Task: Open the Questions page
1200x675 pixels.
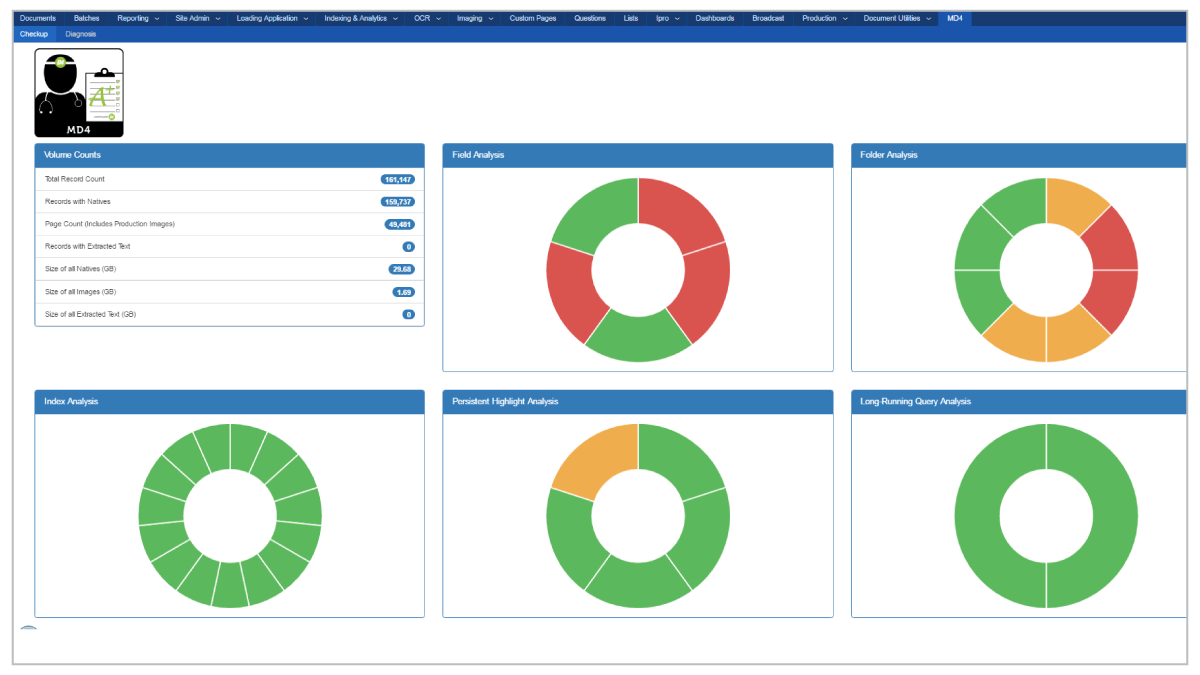Action: click(x=590, y=18)
